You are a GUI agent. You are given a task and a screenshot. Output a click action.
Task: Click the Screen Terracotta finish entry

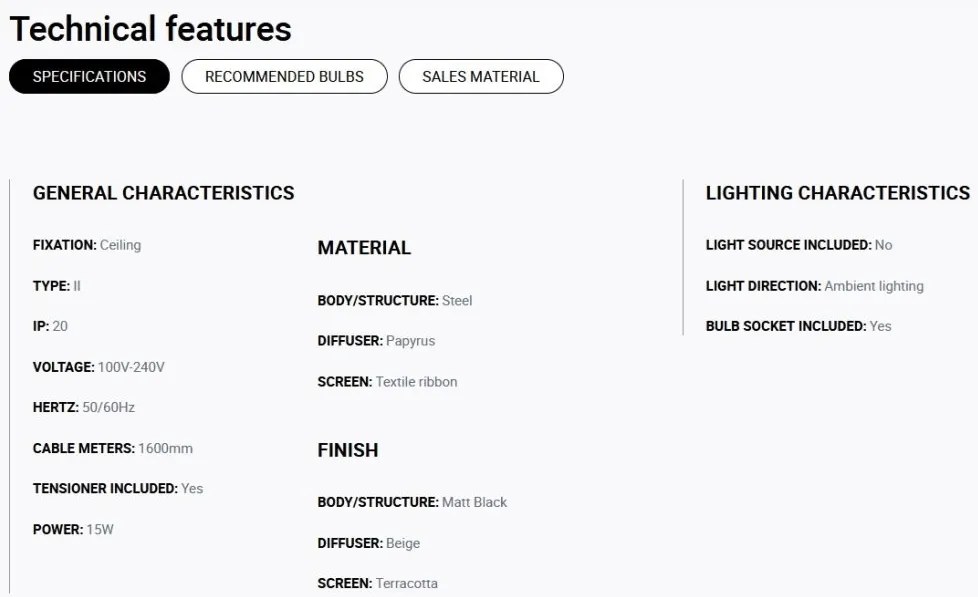[377, 583]
